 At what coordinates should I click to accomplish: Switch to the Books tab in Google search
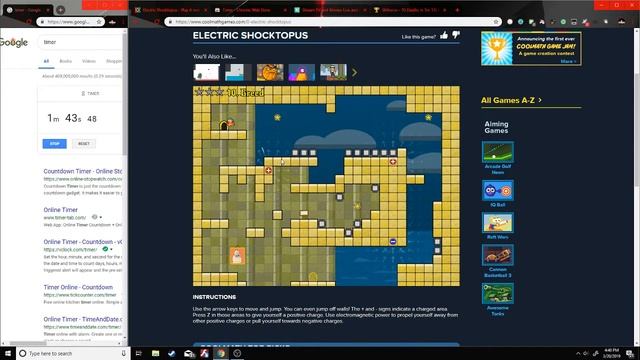65,61
